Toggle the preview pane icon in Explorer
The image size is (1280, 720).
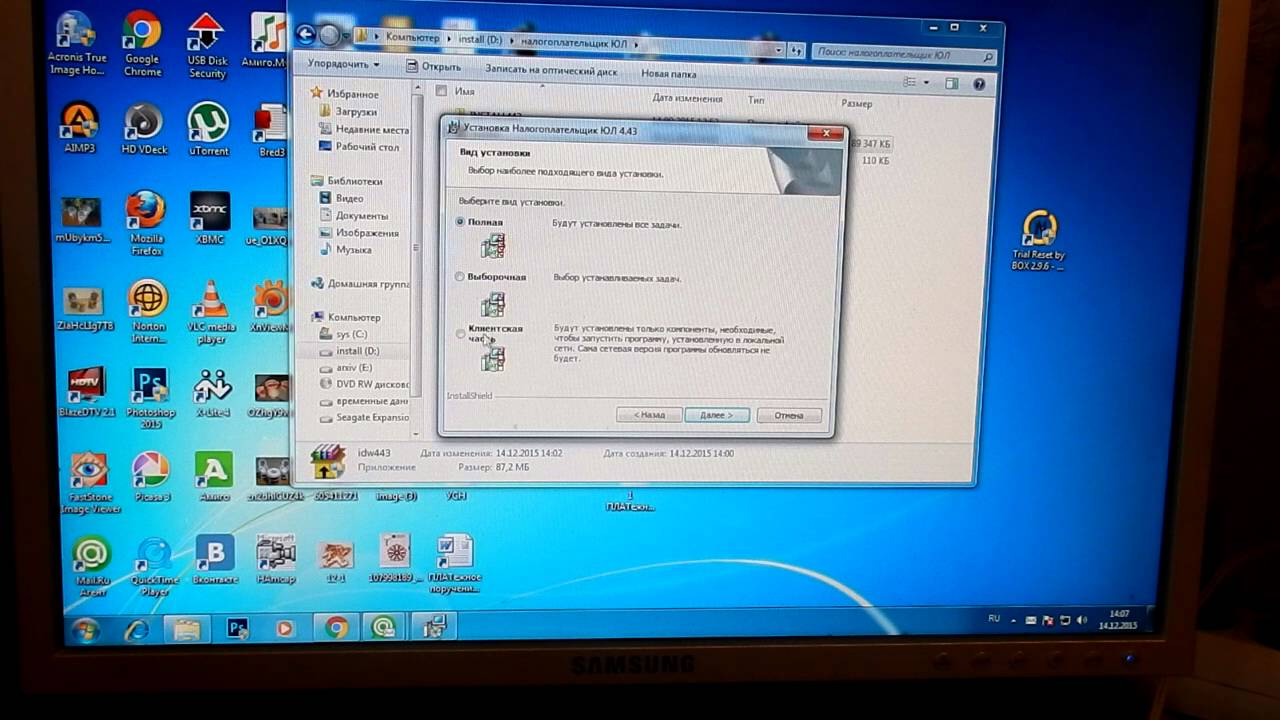(x=952, y=84)
